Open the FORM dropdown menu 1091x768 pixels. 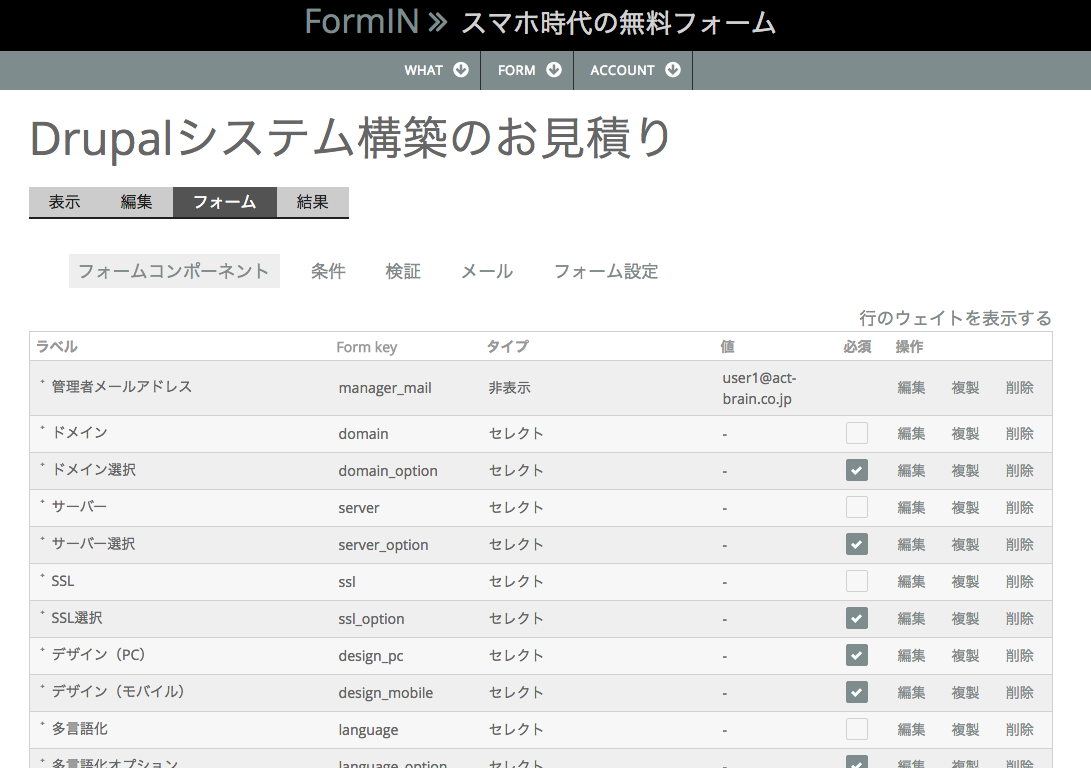(x=527, y=70)
